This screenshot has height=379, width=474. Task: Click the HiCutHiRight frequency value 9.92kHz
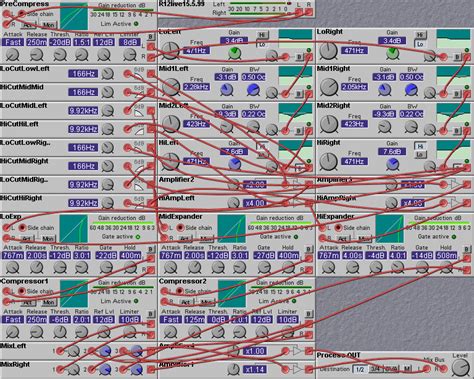[83, 203]
